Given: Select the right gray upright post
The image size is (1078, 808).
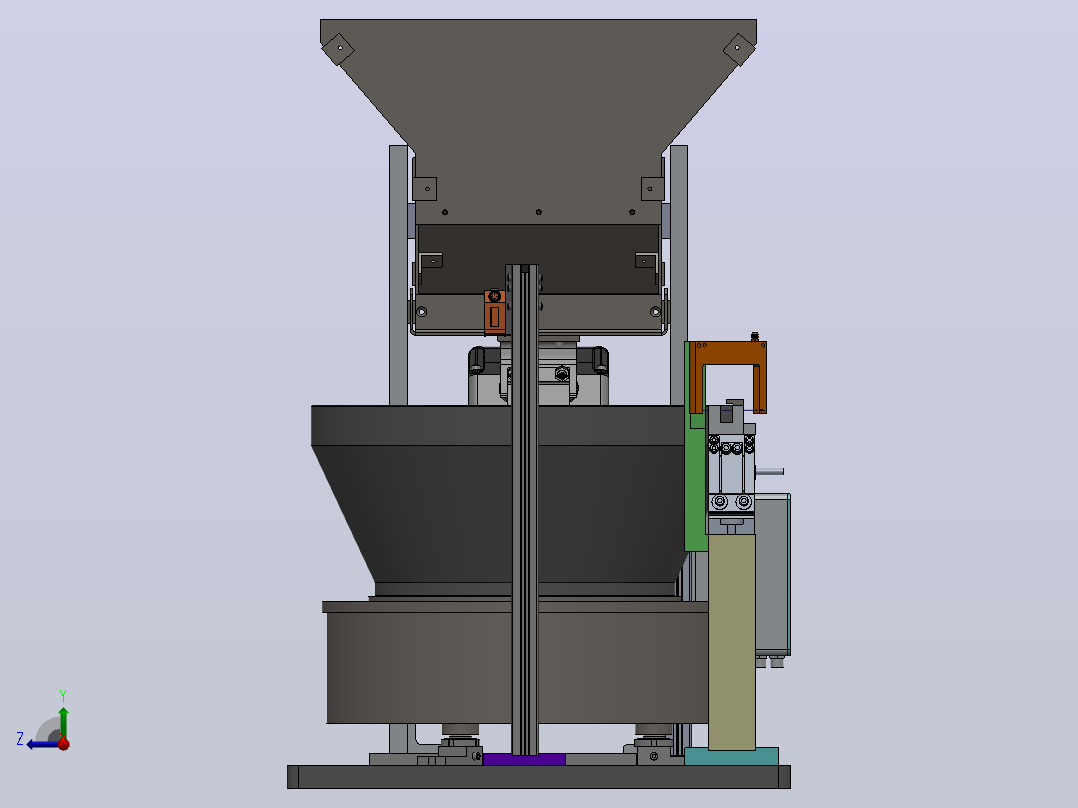Looking at the screenshot, I should (679, 275).
